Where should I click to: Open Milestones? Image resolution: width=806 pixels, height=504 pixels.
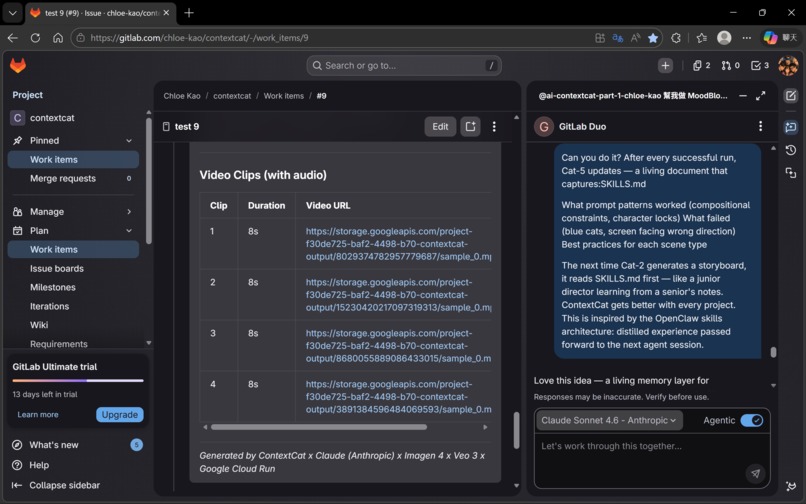point(52,287)
